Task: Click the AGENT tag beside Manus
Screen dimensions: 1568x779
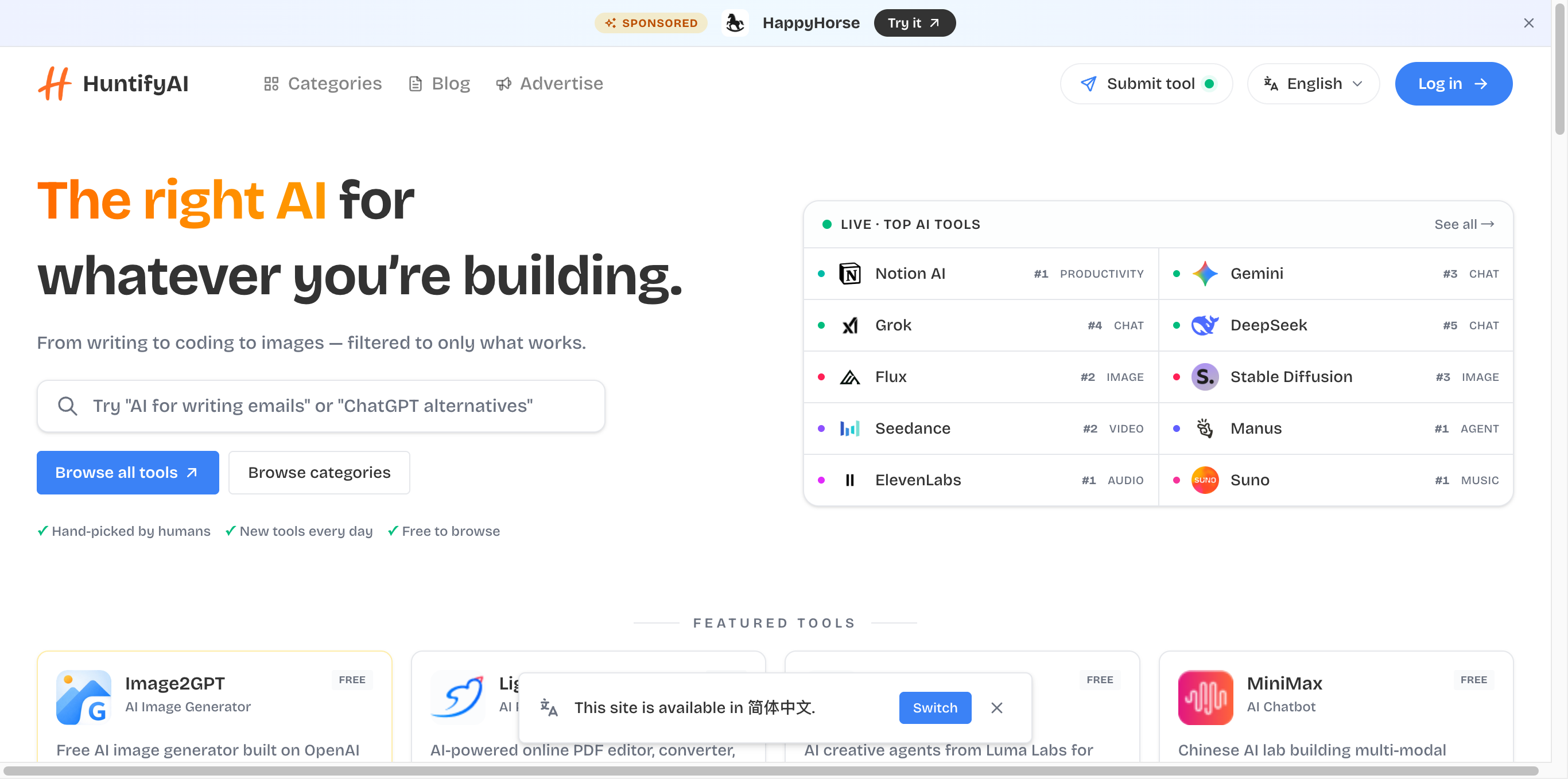Action: coord(1480,429)
